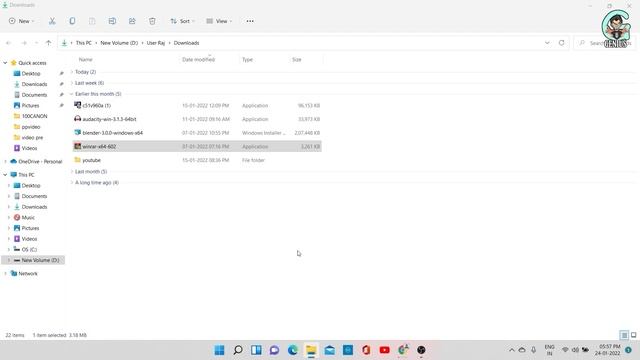640x360 pixels.
Task: Sort by the Size column header
Action: (x=297, y=60)
